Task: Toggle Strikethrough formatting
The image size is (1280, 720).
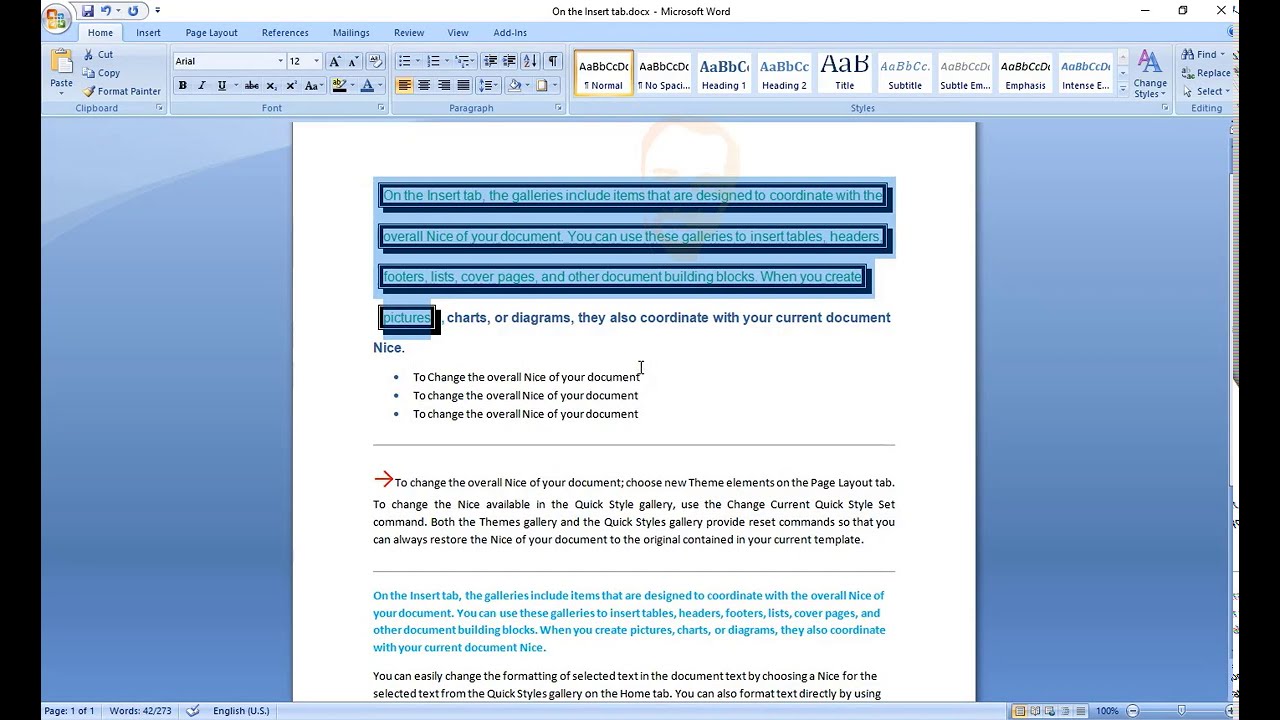Action: click(x=252, y=86)
